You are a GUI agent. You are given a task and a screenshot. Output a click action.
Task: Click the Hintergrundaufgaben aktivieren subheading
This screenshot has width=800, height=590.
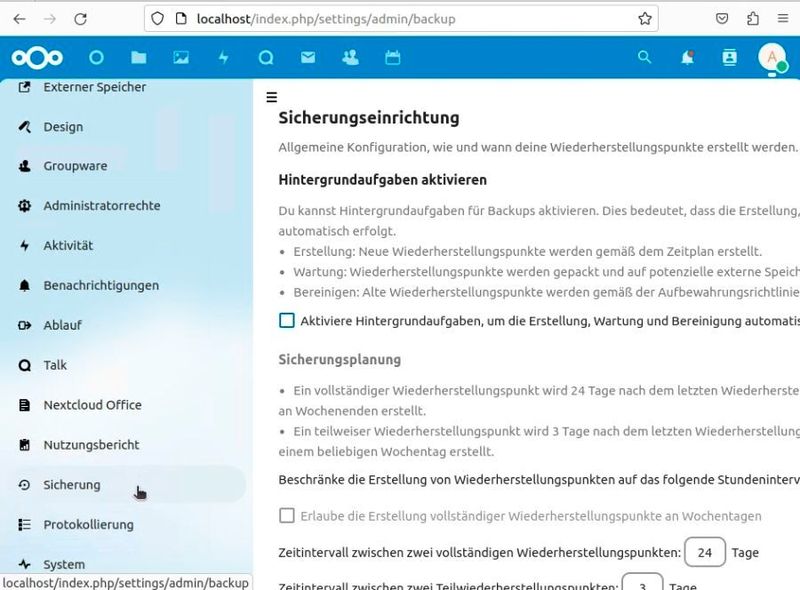click(383, 180)
